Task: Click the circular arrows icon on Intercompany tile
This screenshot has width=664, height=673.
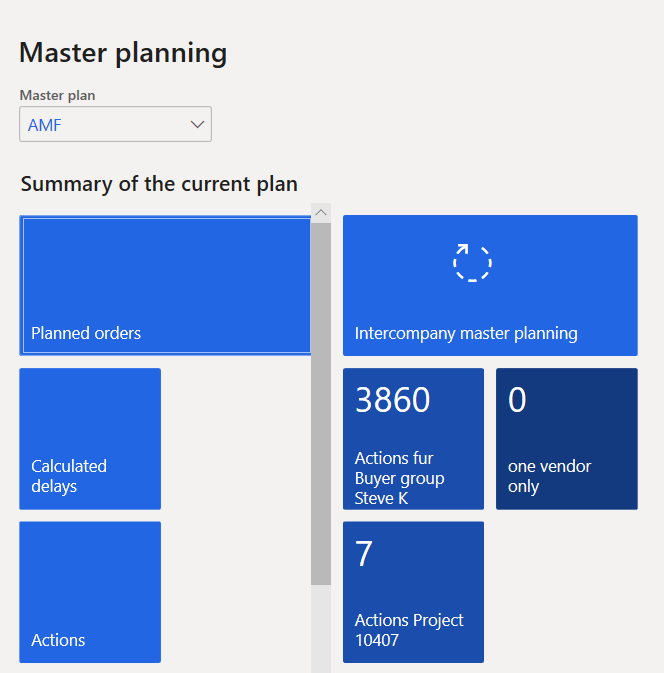Action: [x=472, y=262]
